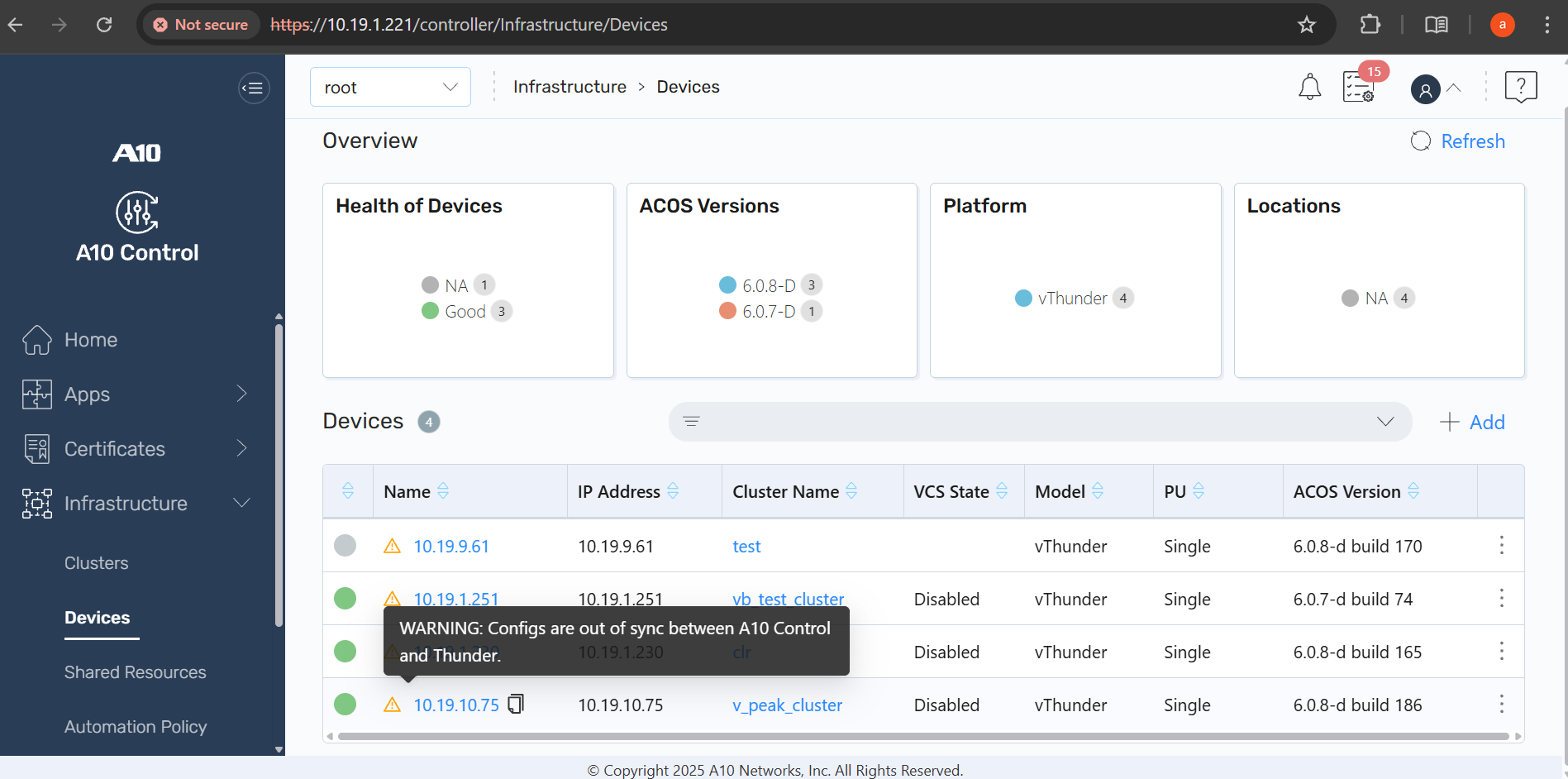Open the task list with 15 badge
1568x779 pixels.
[x=1359, y=87]
